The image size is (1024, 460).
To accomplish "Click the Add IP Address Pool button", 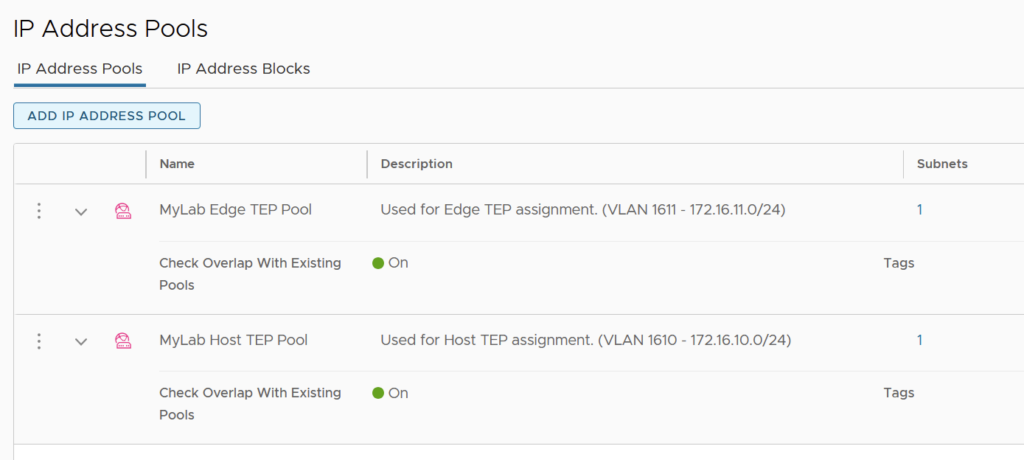I will point(107,116).
